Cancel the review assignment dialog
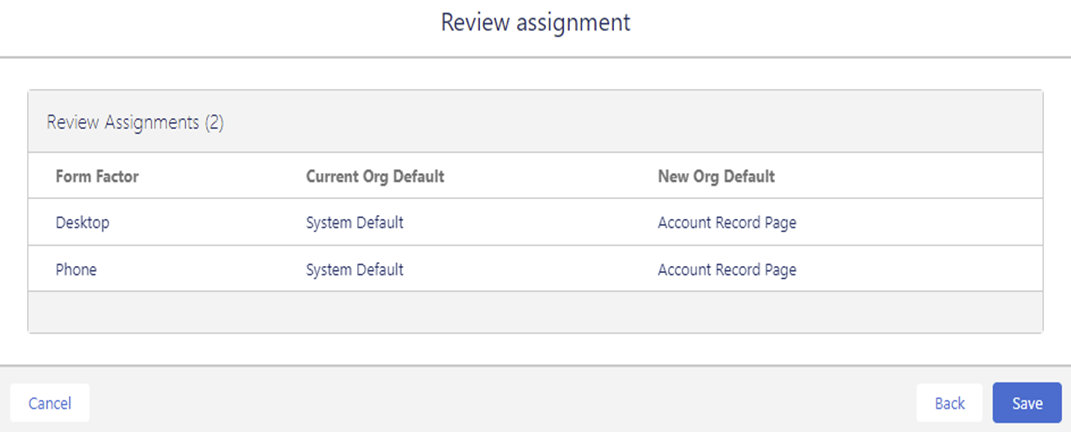Viewport: 1071px width, 432px height. [50, 403]
